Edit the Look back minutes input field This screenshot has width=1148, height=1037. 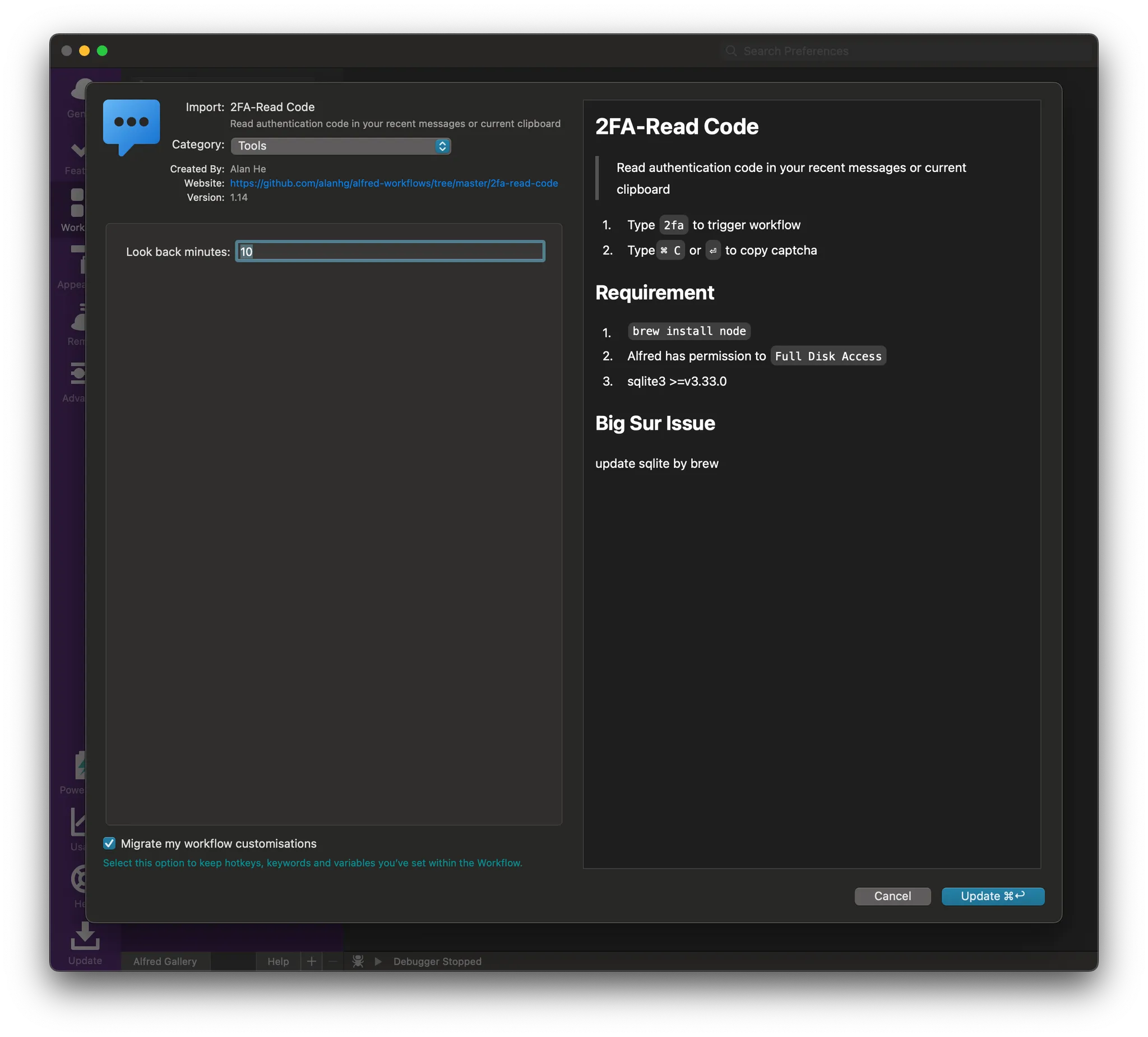[389, 251]
